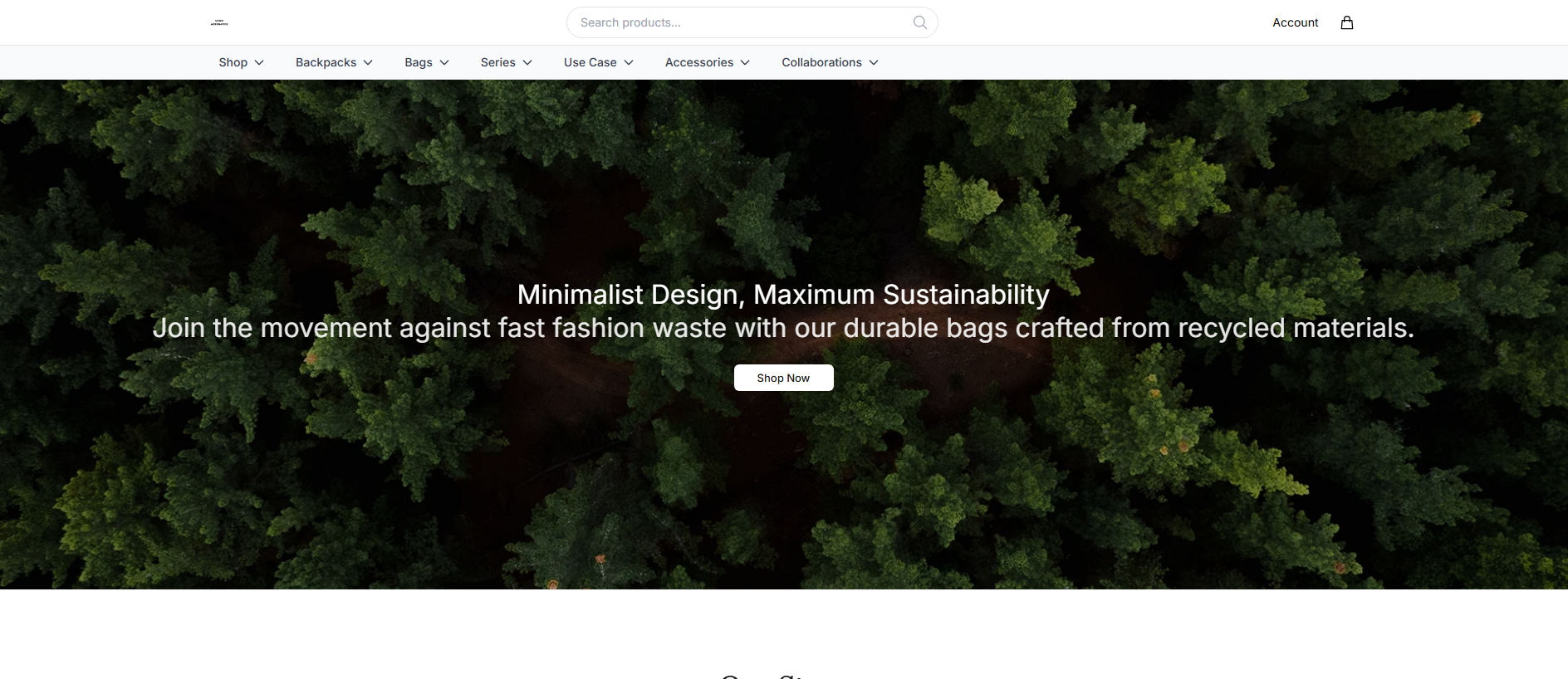Image resolution: width=1568 pixels, height=679 pixels.
Task: Expand the Series dropdown chevron
Action: 527,62
